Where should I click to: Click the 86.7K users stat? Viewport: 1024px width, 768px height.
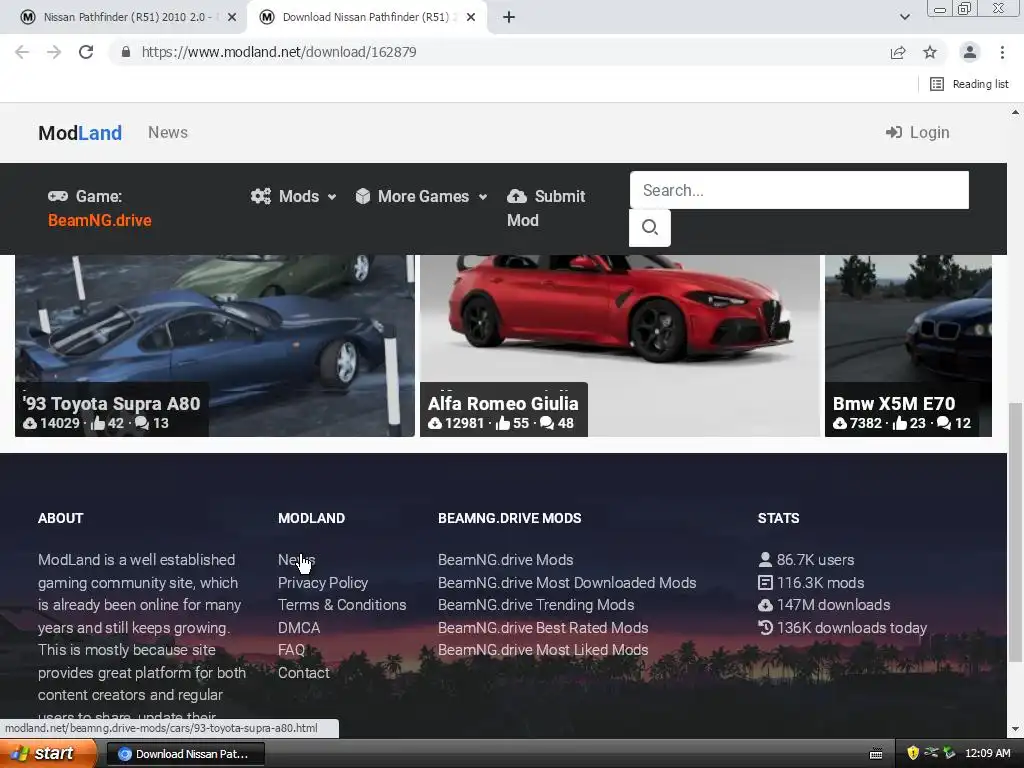806,560
